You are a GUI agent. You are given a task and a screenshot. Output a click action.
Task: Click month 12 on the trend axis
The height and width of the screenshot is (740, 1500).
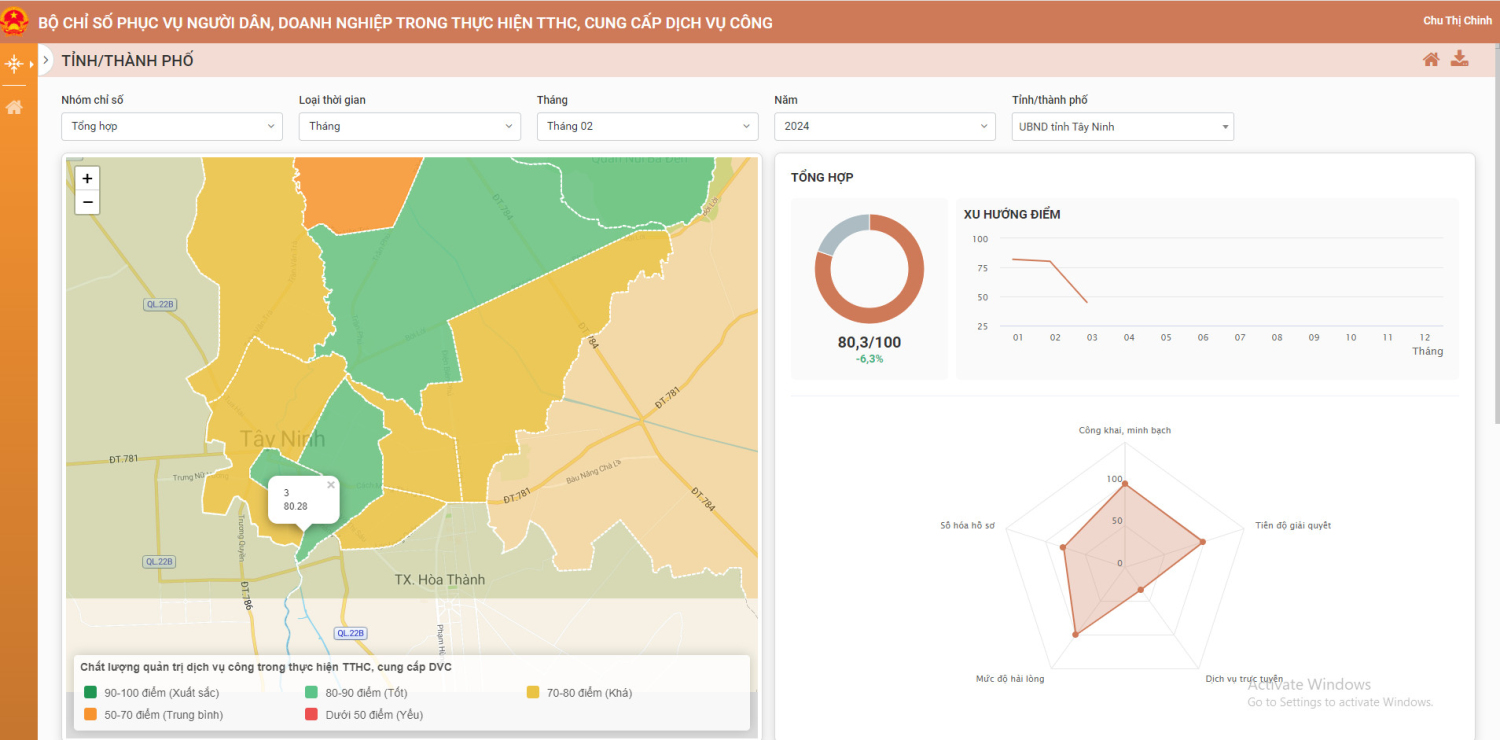(x=1425, y=337)
